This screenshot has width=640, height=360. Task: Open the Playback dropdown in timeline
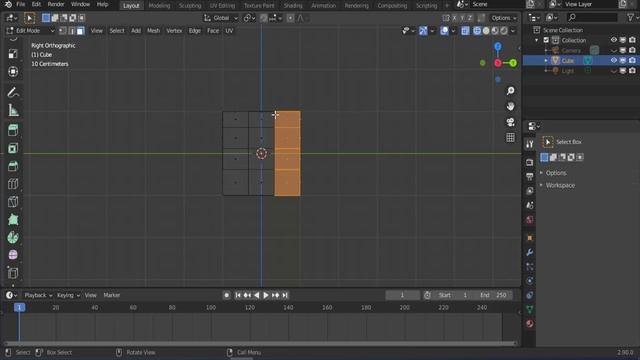38,295
